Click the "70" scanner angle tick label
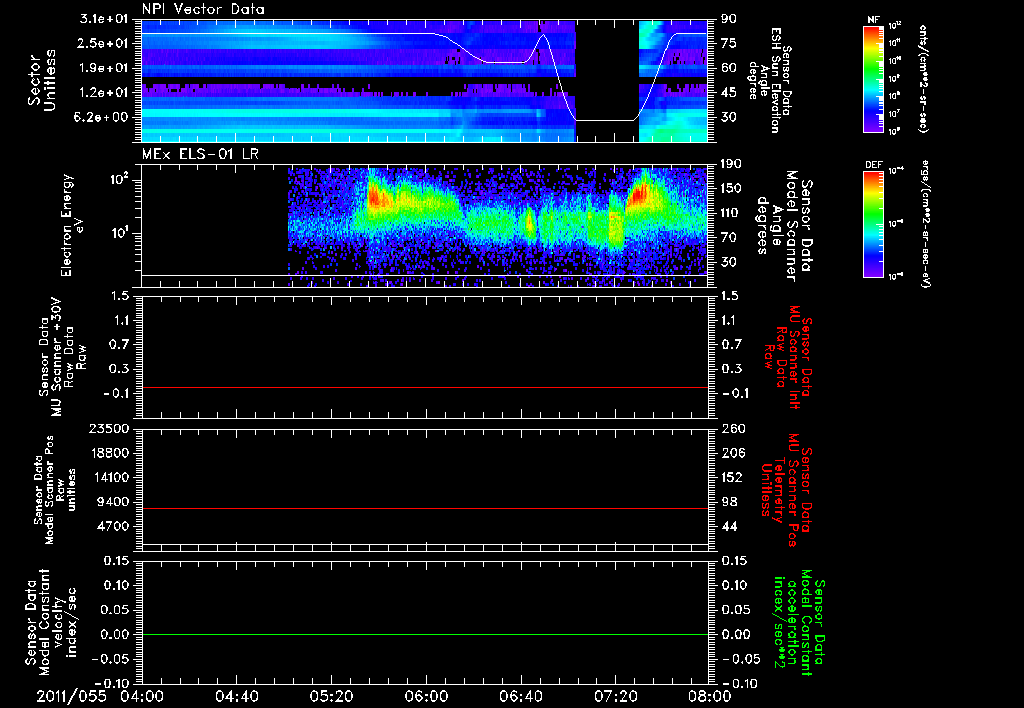Viewport: 1024px width, 708px height. coord(728,237)
